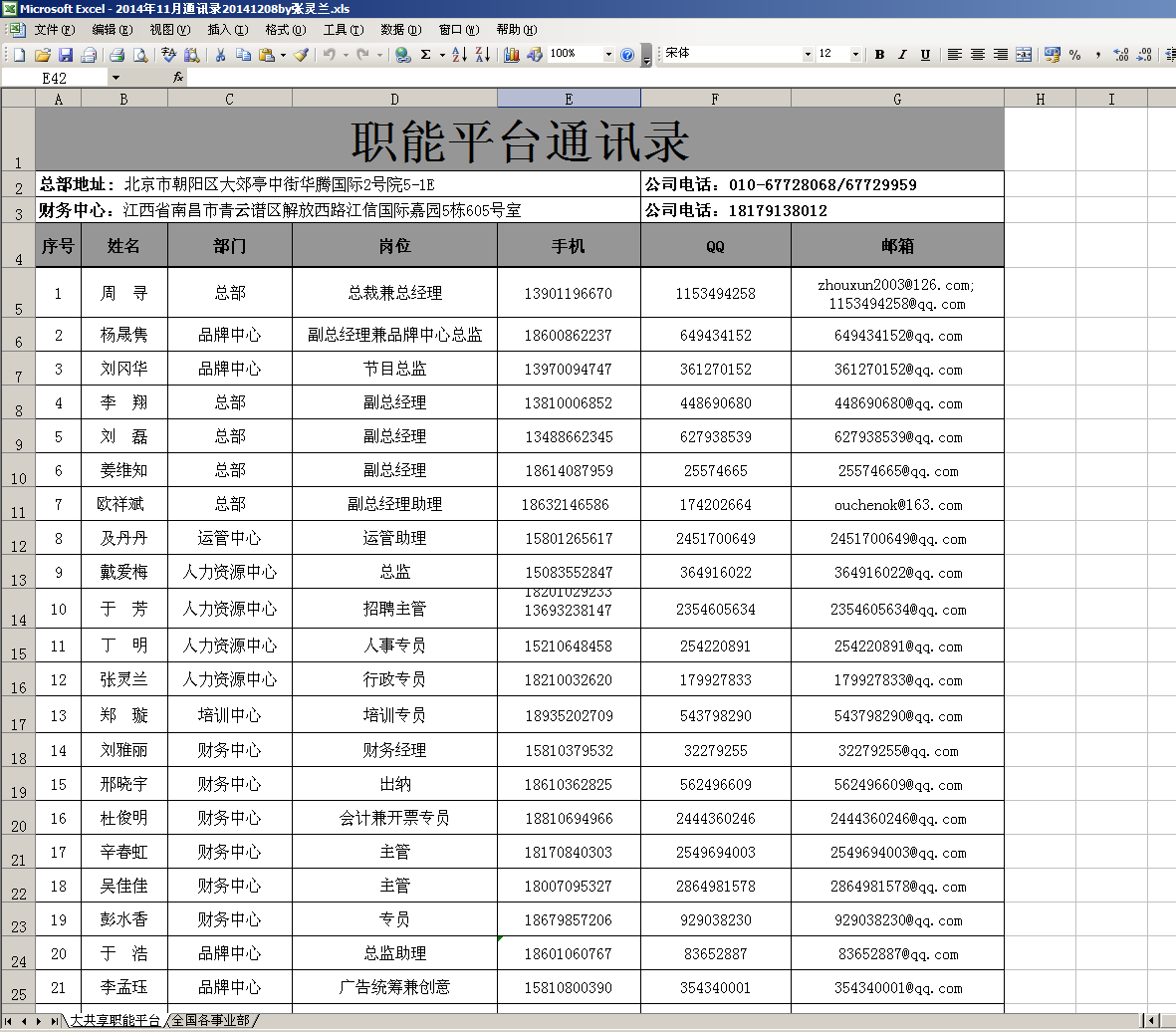Click the E42 Name Box field
Viewport: 1176px width, 1032px height.
tap(54, 78)
